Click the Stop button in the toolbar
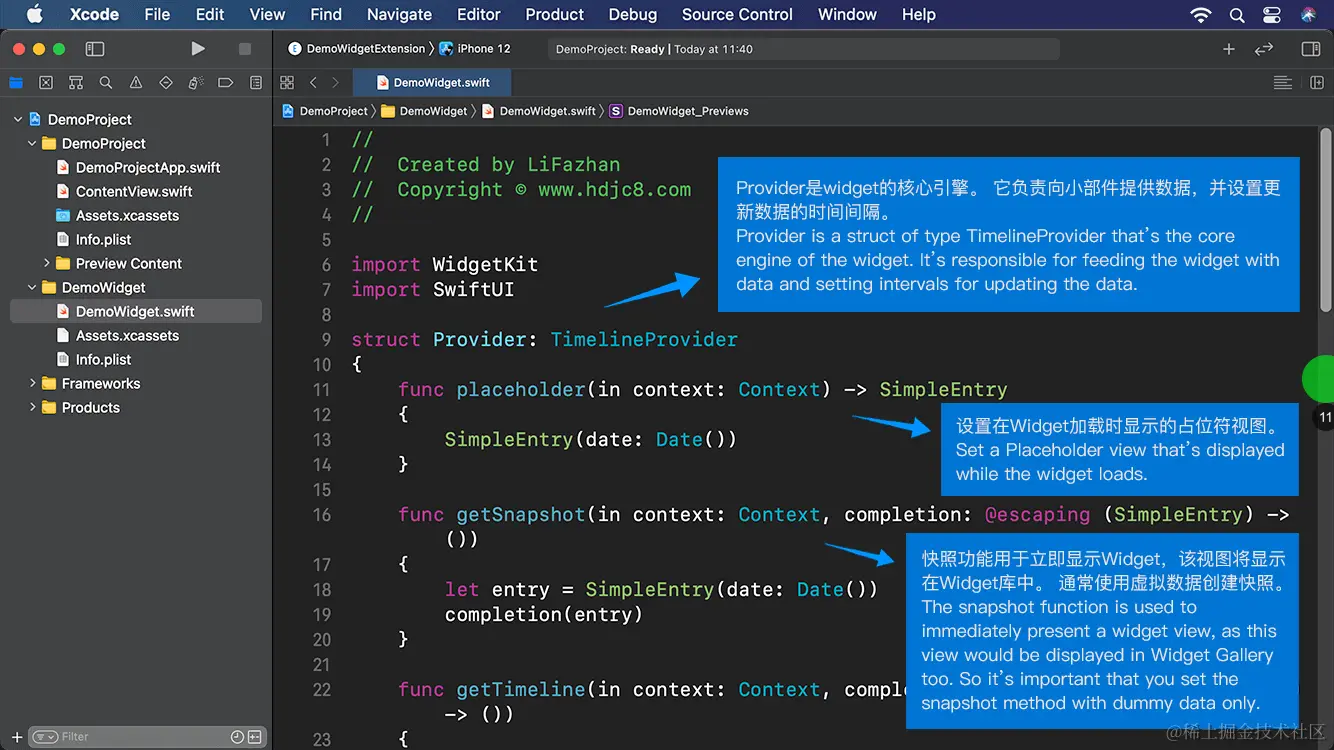The width and height of the screenshot is (1334, 750). click(x=245, y=48)
